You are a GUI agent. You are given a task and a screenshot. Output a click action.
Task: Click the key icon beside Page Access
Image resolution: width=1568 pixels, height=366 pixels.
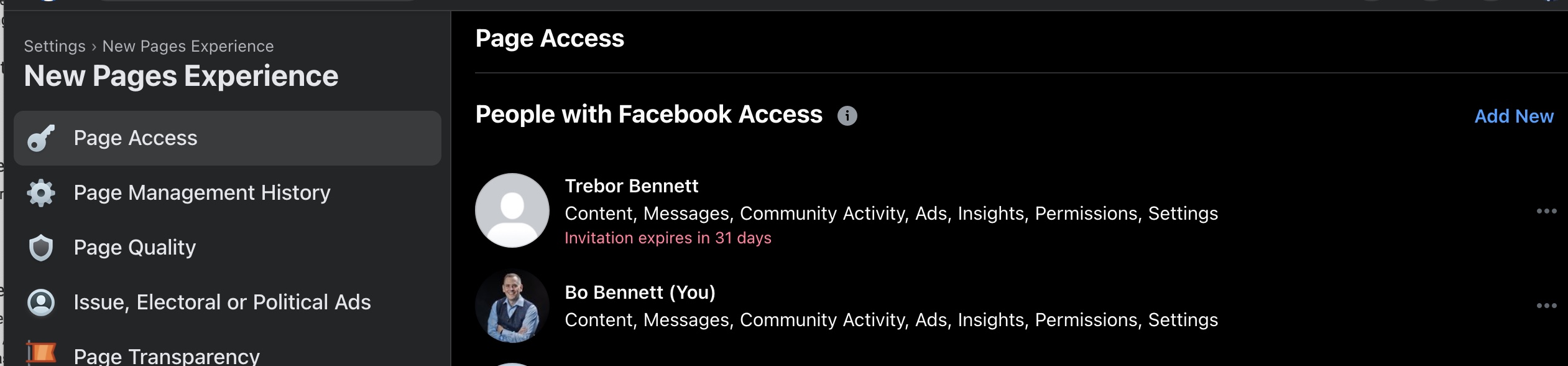pos(41,138)
